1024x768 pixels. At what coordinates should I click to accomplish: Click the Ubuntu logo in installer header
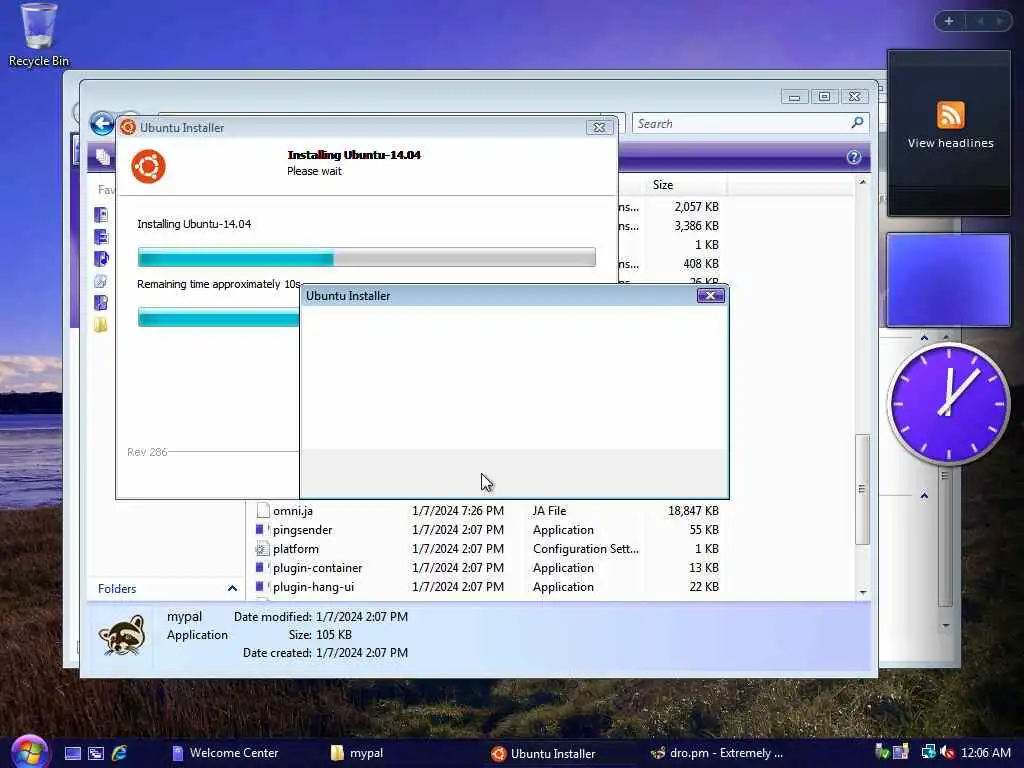click(x=148, y=166)
